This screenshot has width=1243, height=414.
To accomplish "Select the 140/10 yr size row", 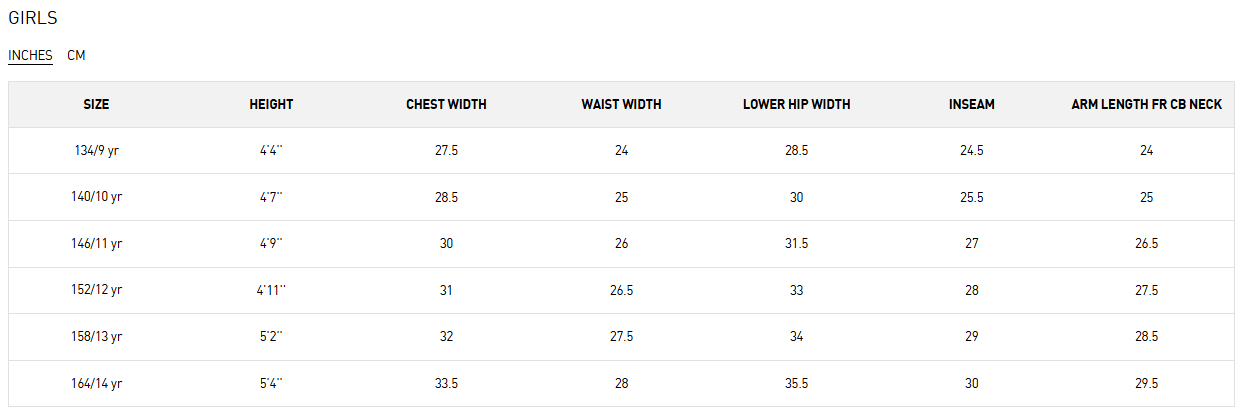I will pyautogui.click(x=97, y=198).
